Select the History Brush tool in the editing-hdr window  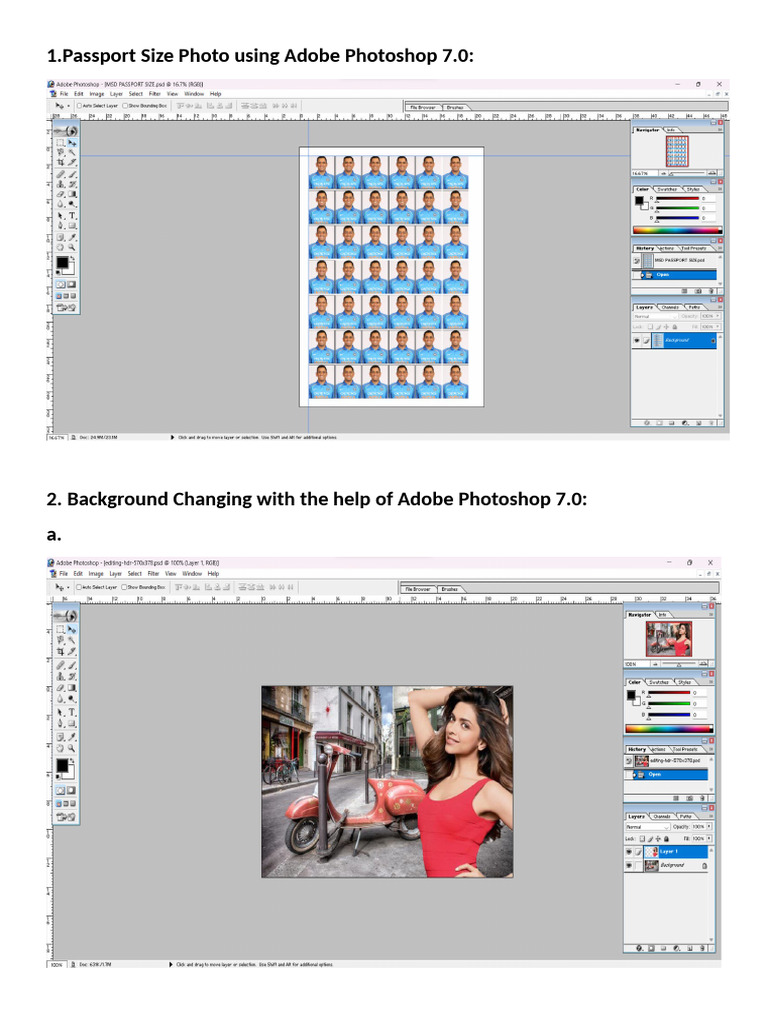[x=72, y=677]
